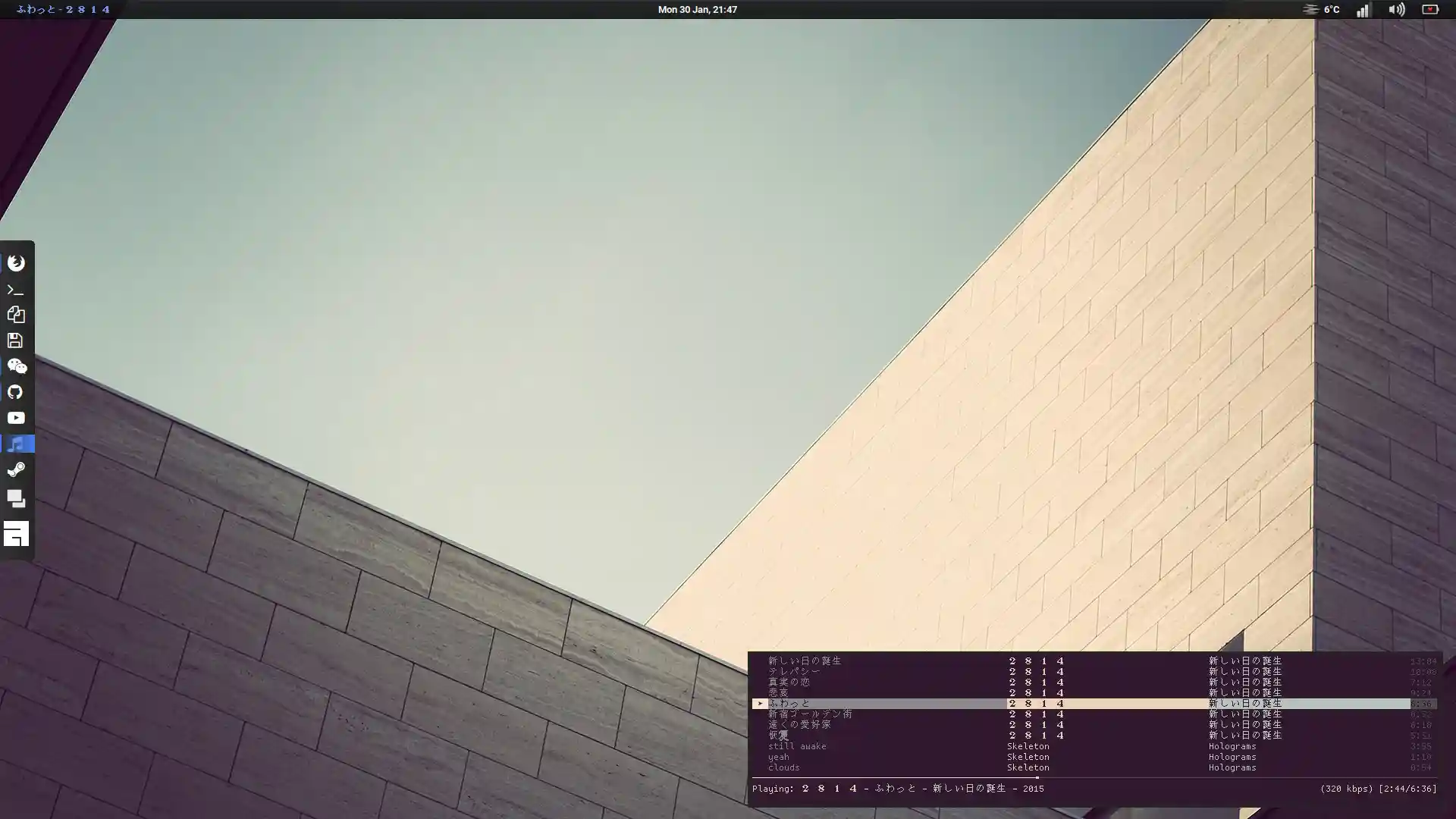
Task: Open GitHub from the dock
Action: click(16, 391)
